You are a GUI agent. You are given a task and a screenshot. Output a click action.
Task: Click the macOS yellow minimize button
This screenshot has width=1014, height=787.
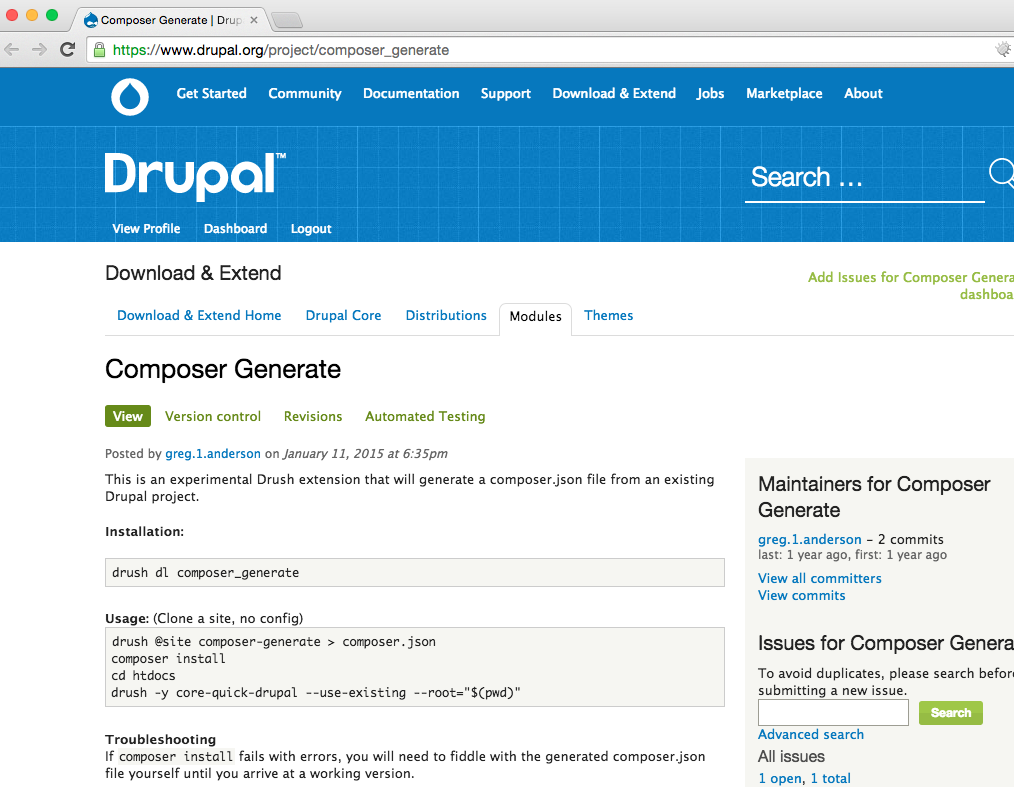32,16
